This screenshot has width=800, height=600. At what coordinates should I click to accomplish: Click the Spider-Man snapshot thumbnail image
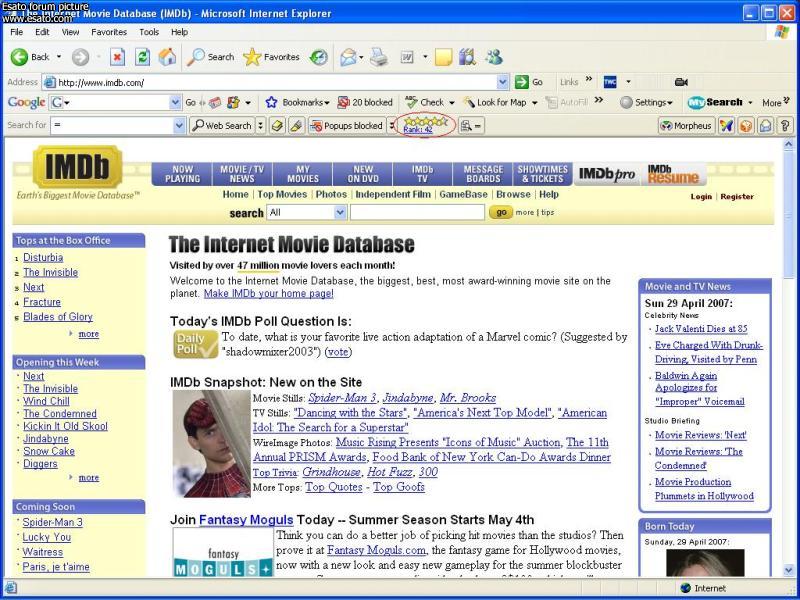pos(210,443)
